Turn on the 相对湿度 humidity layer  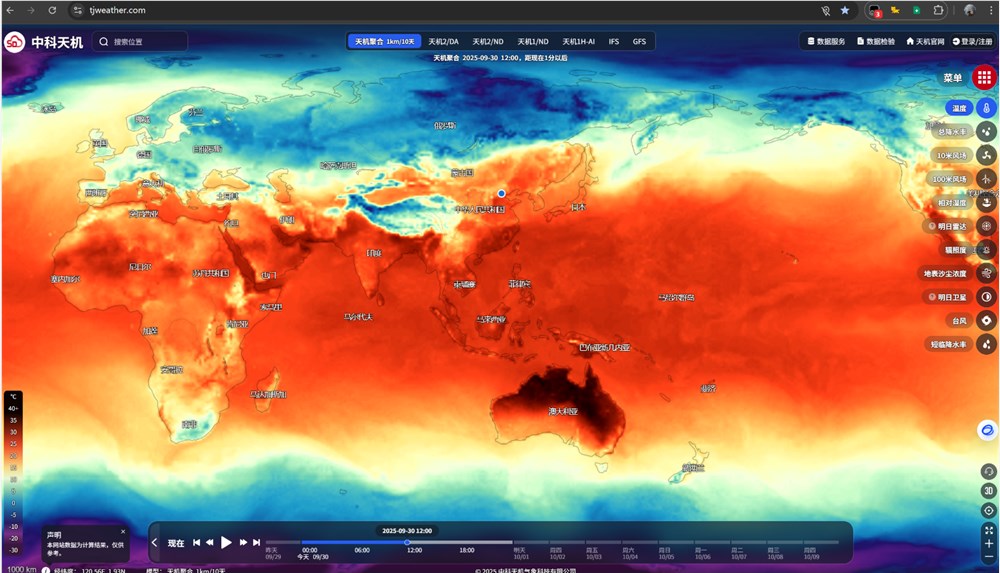click(986, 203)
